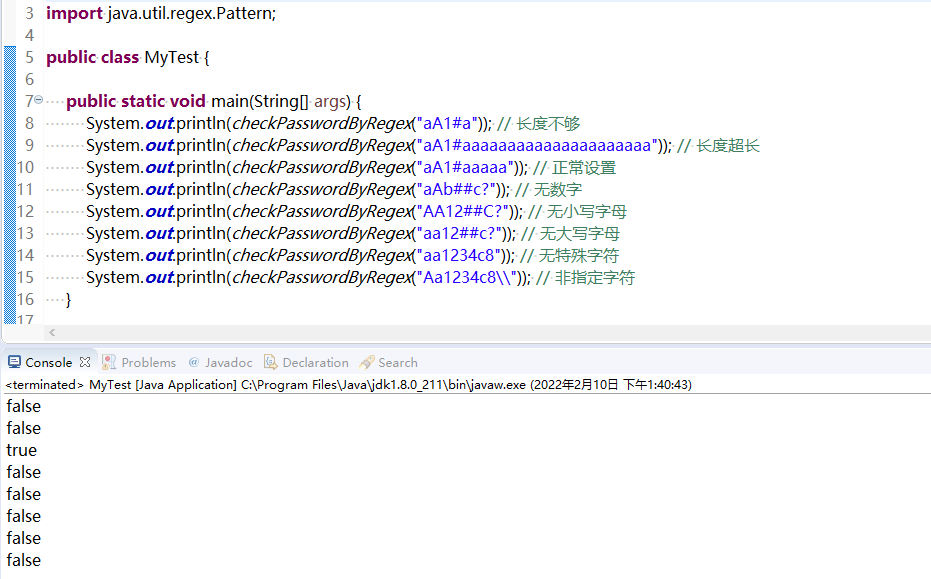Click the public class MyTest declaration
This screenshot has height=579, width=931.
(128, 57)
